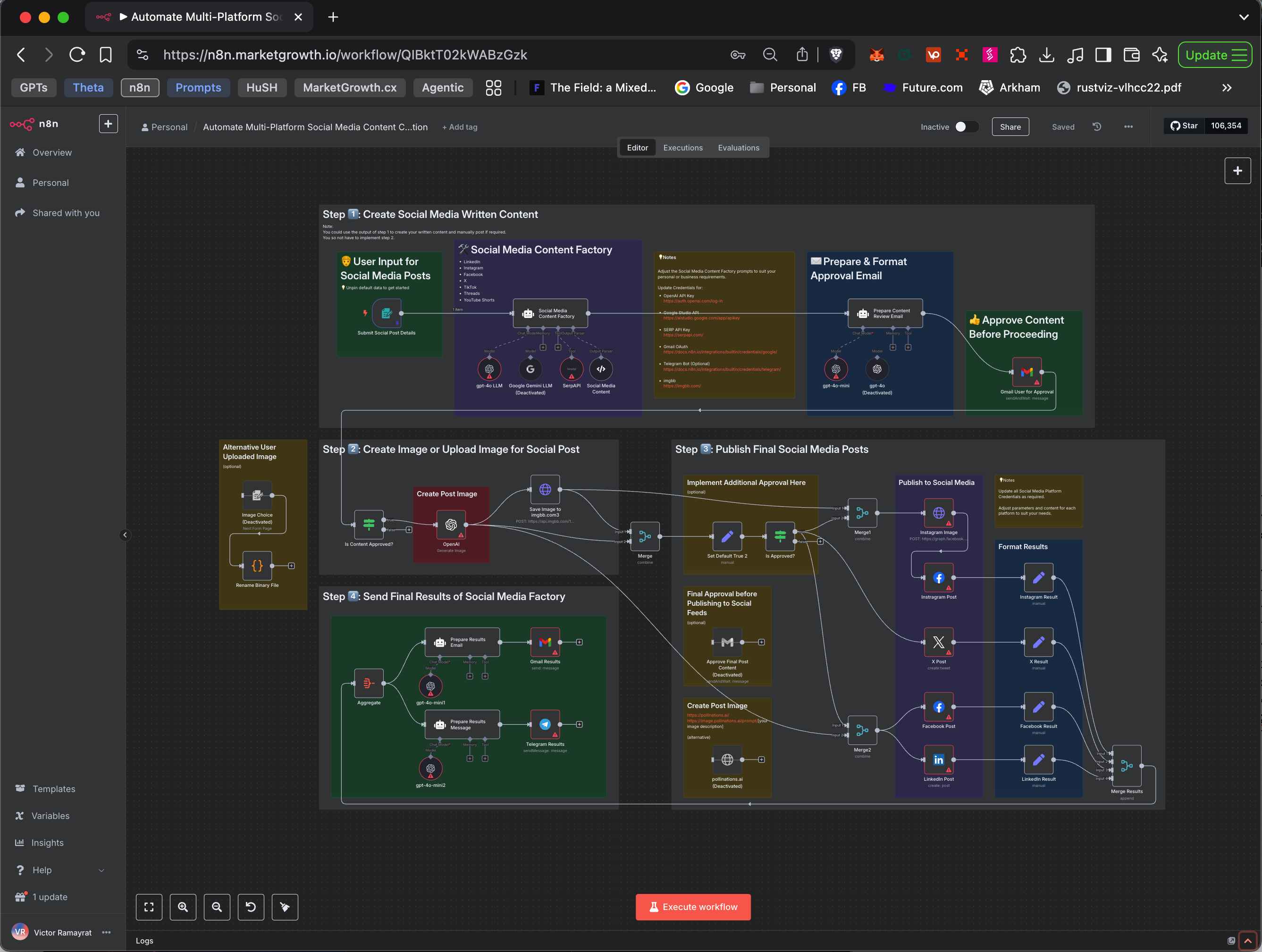Show hidden bookmarks with double chevron
The image size is (1262, 952).
pos(1227,87)
